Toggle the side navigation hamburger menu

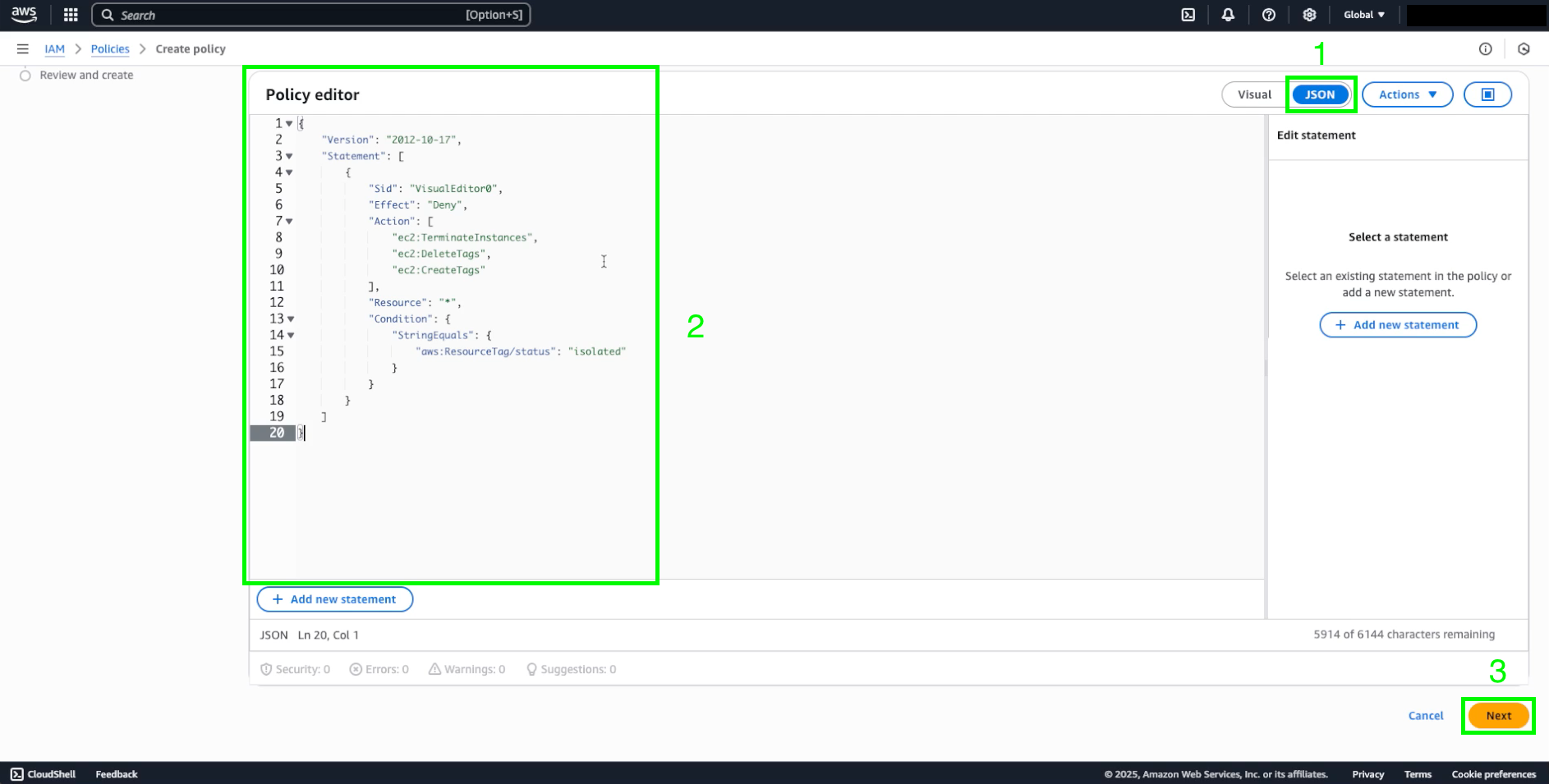coord(23,49)
